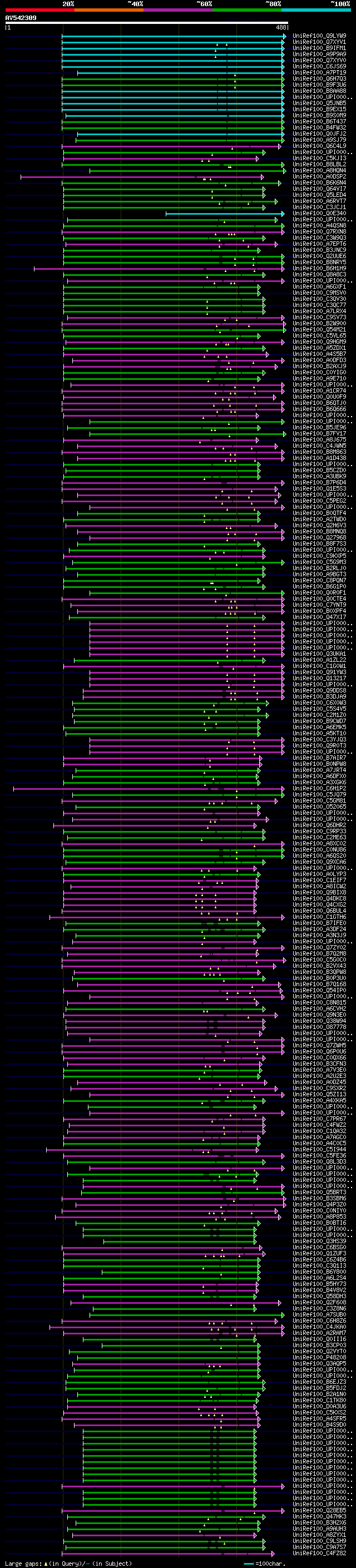Open hit UniRef100_A9P9A9
Screen dimensions: 356x1568
coord(319,54)
